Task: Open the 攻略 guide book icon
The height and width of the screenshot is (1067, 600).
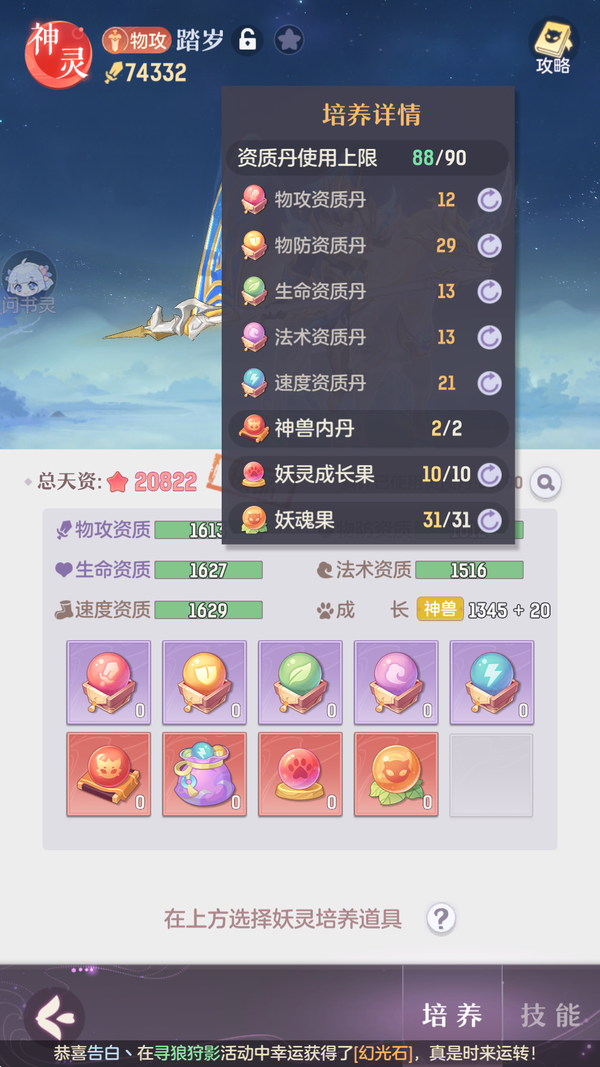Action: pos(553,45)
